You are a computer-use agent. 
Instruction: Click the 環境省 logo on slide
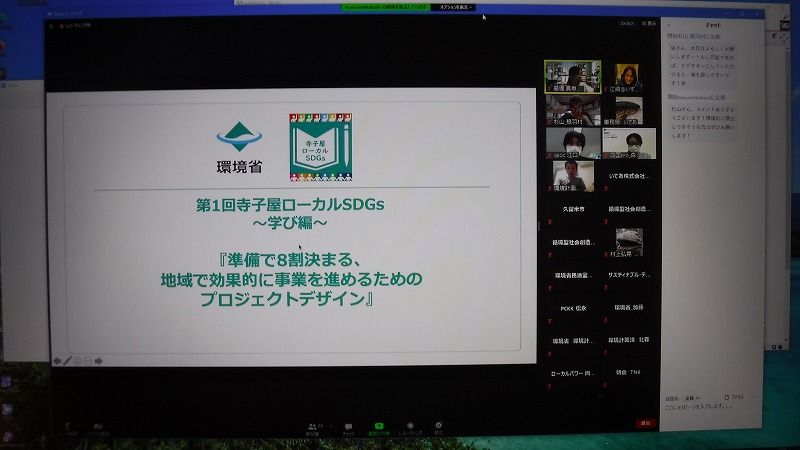tap(239, 147)
